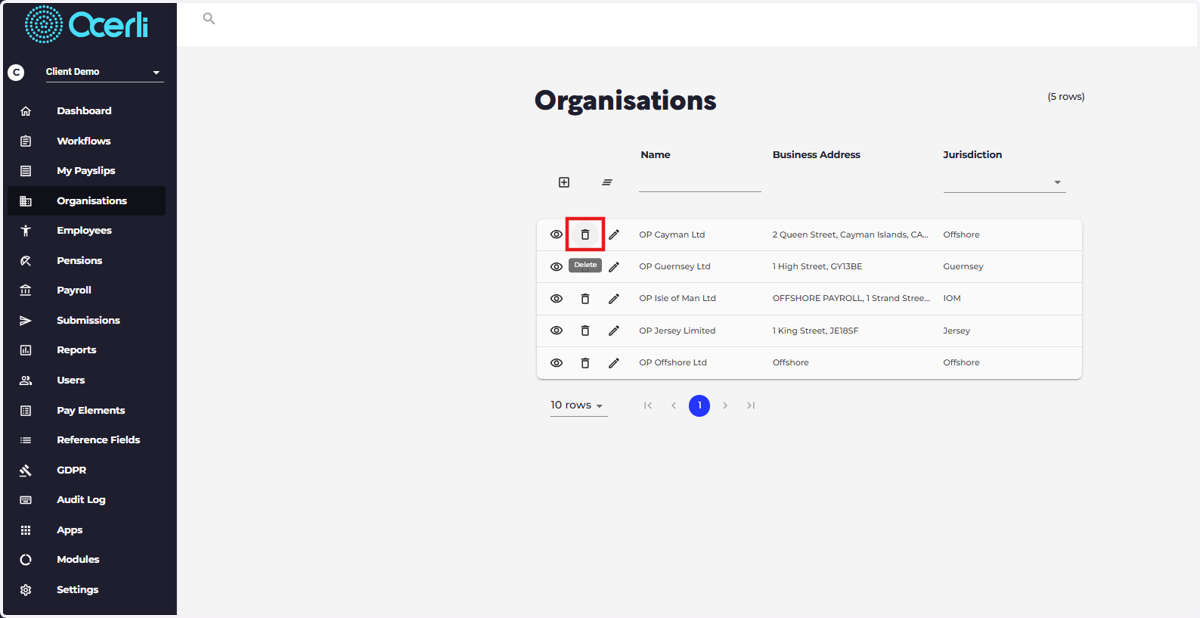This screenshot has height=618, width=1200.
Task: View OP Cayman Ltd via eye icon
Action: pos(556,235)
